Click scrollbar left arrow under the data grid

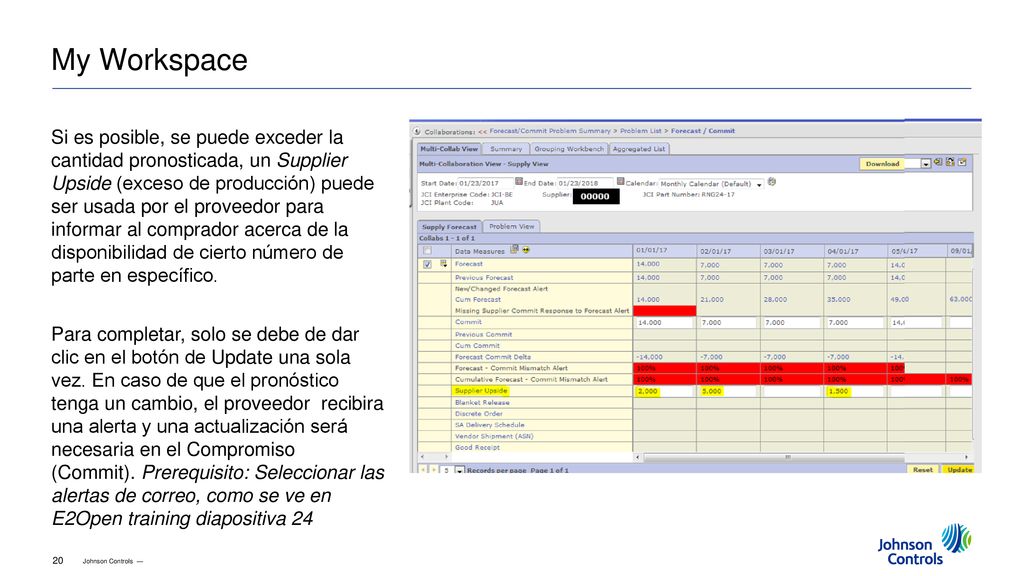638,457
